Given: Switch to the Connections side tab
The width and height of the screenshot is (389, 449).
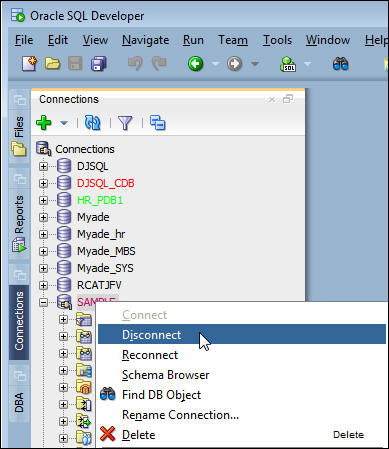Looking at the screenshot, I should (x=19, y=322).
